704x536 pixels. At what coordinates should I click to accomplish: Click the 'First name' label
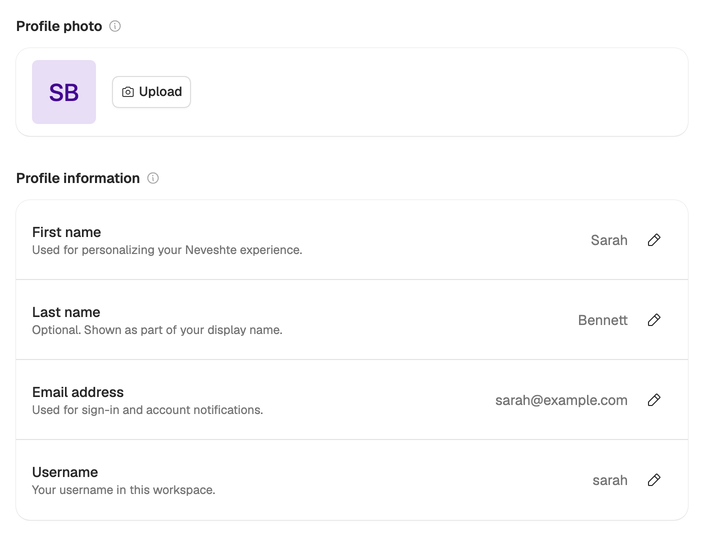pos(66,232)
